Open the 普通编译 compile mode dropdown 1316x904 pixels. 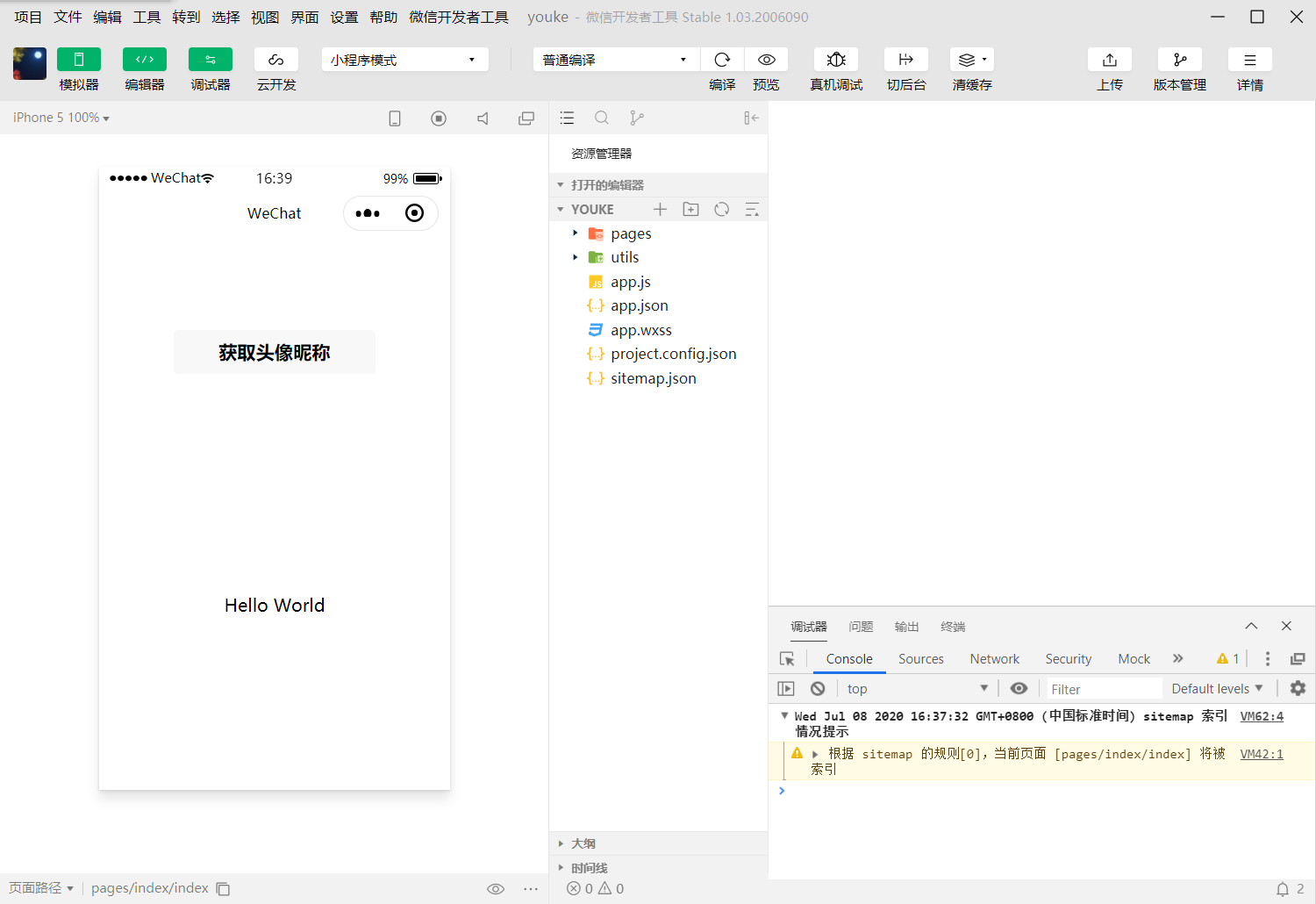pos(616,60)
